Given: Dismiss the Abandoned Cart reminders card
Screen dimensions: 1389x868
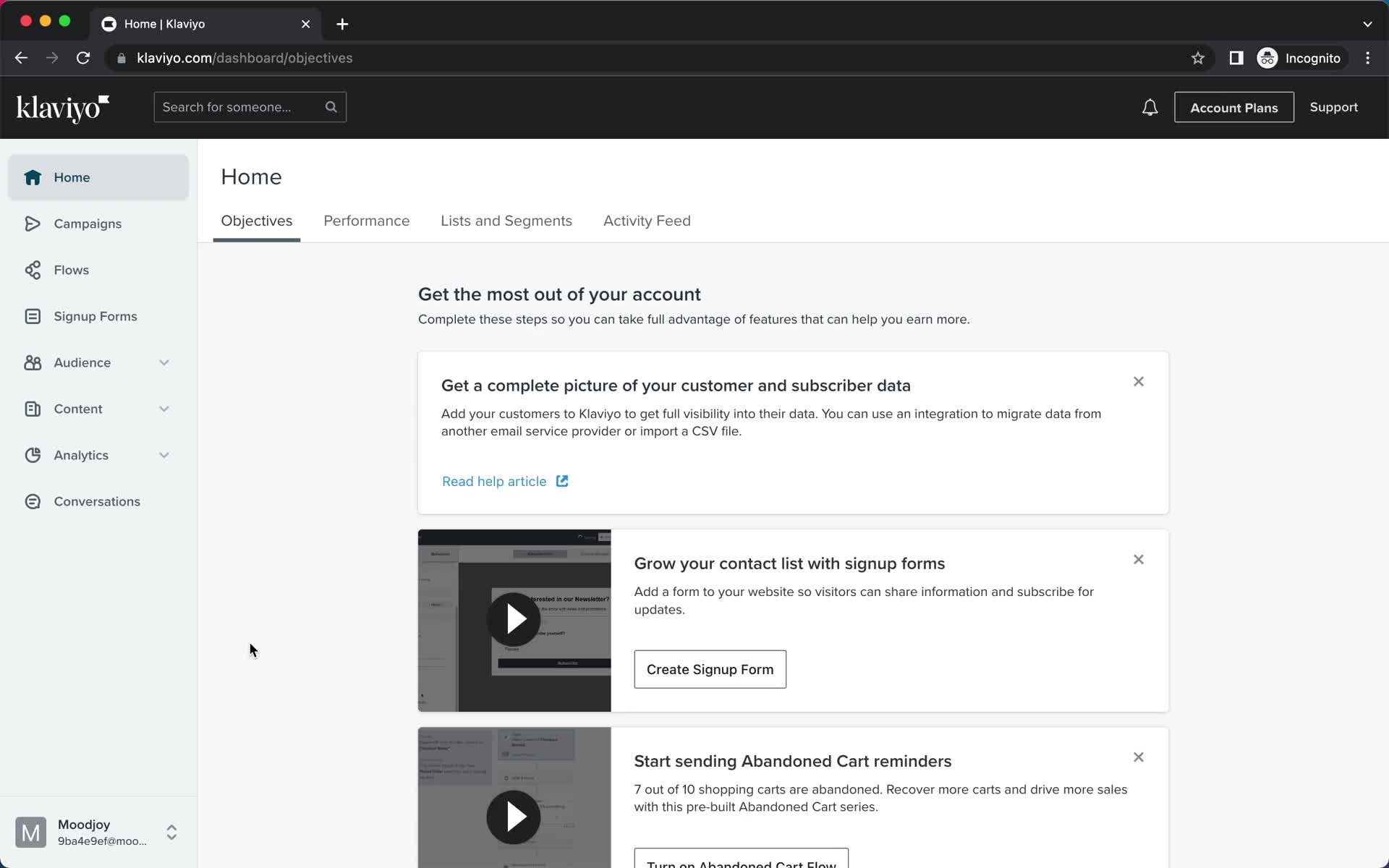Looking at the screenshot, I should click(x=1139, y=757).
